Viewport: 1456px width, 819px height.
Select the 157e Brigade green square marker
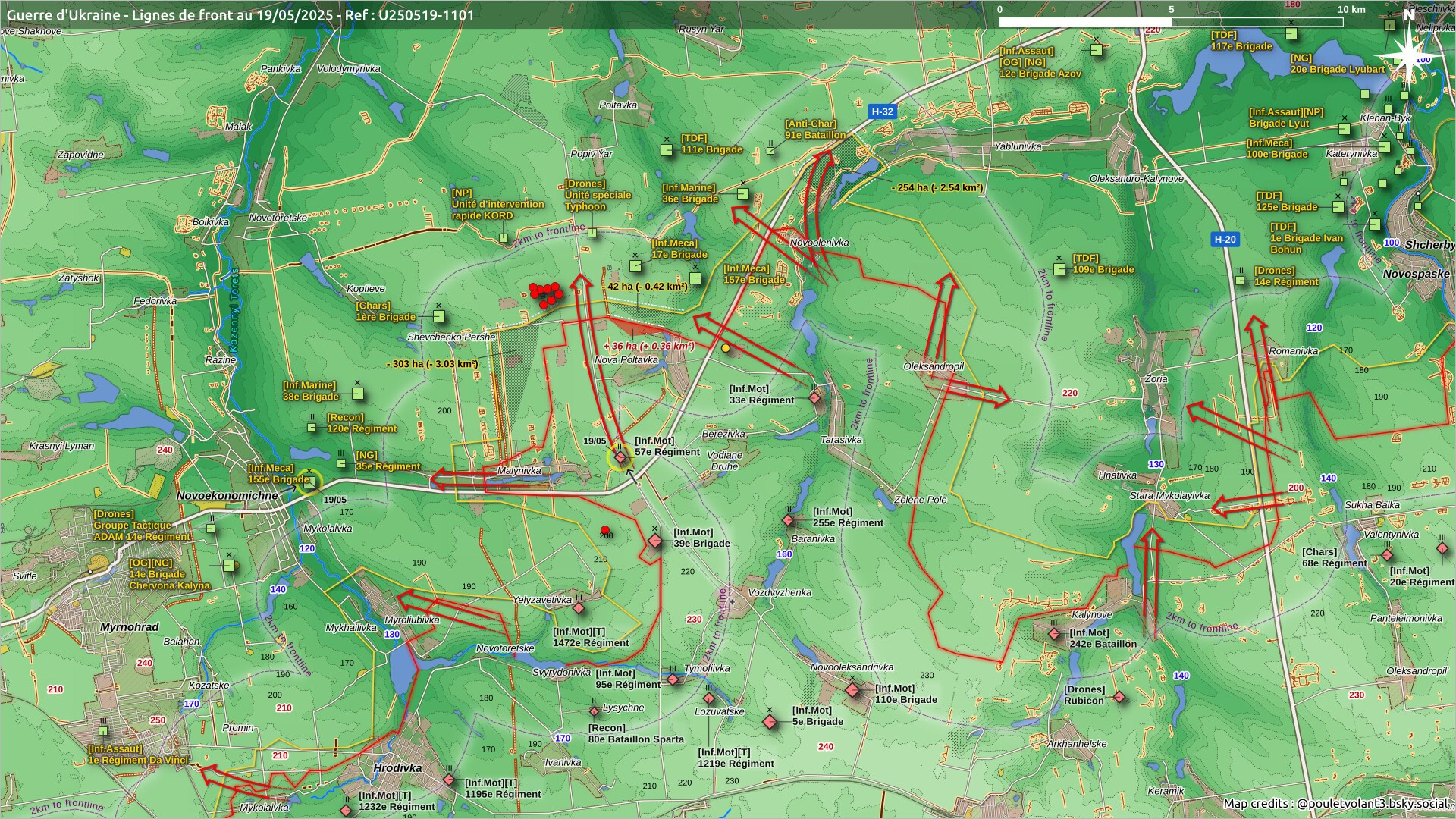(696, 278)
